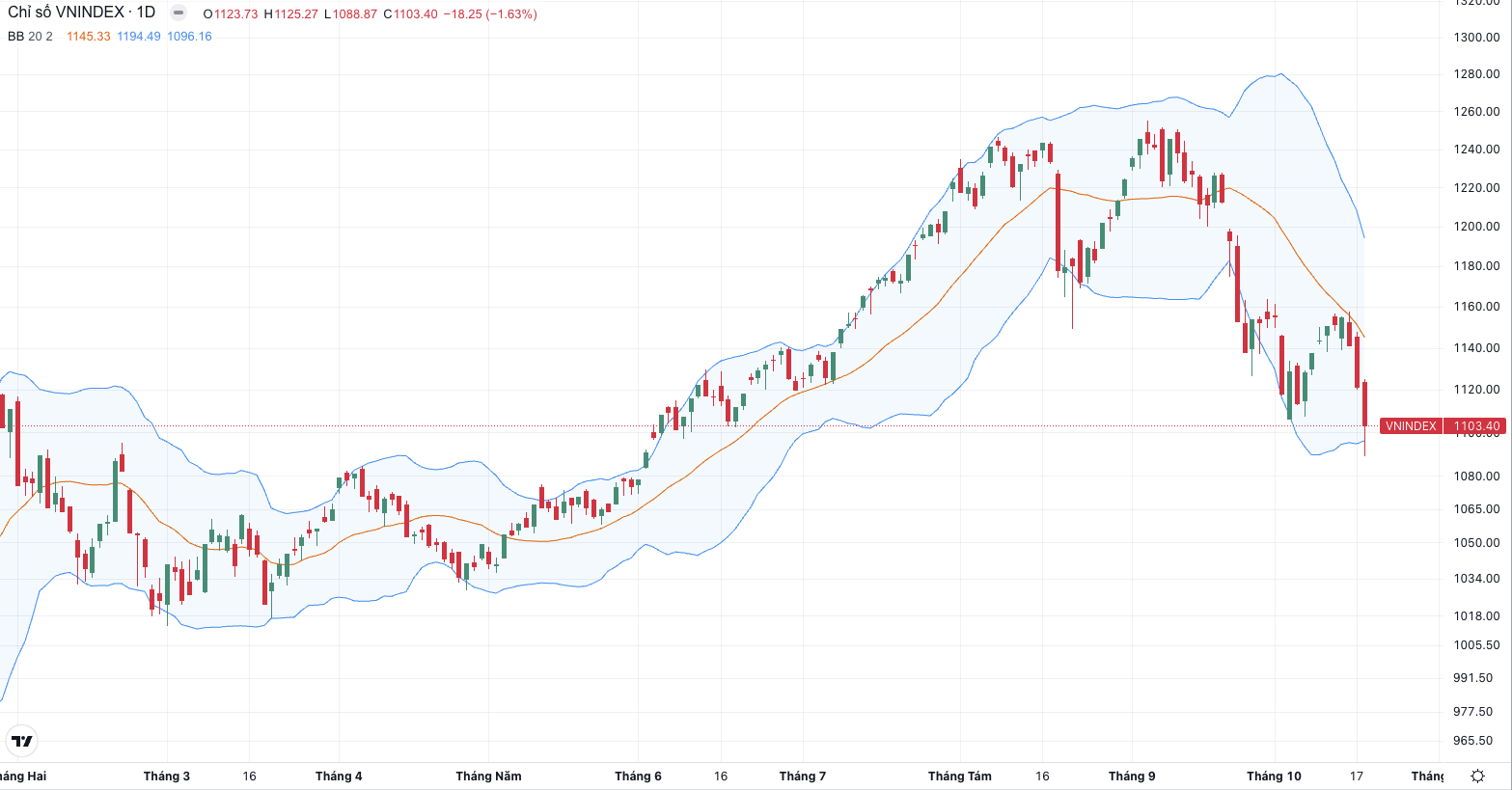Click the BB basis value 1145.33
The image size is (1512, 790).
[89, 37]
